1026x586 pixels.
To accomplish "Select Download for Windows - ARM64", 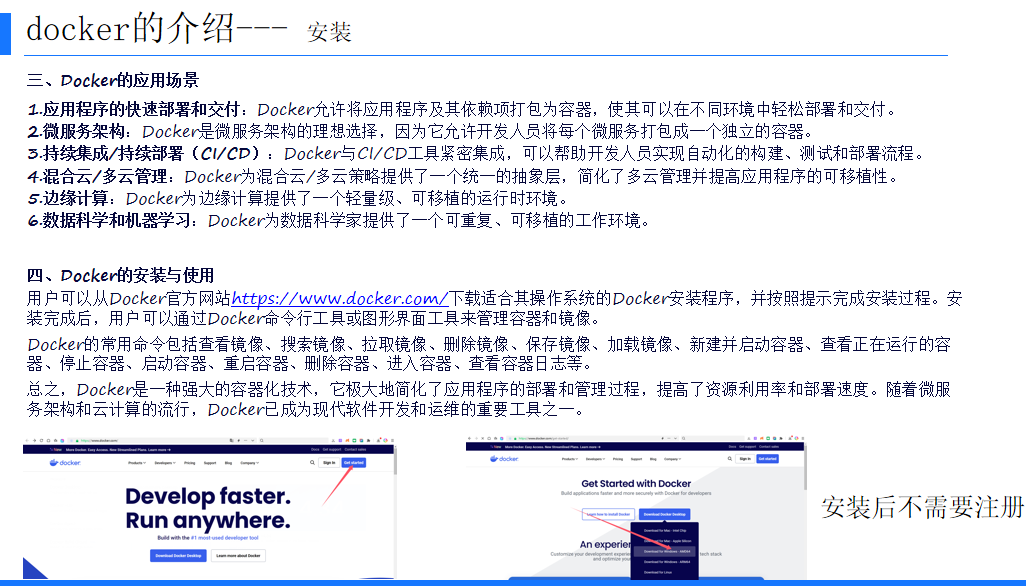I will tap(665, 562).
